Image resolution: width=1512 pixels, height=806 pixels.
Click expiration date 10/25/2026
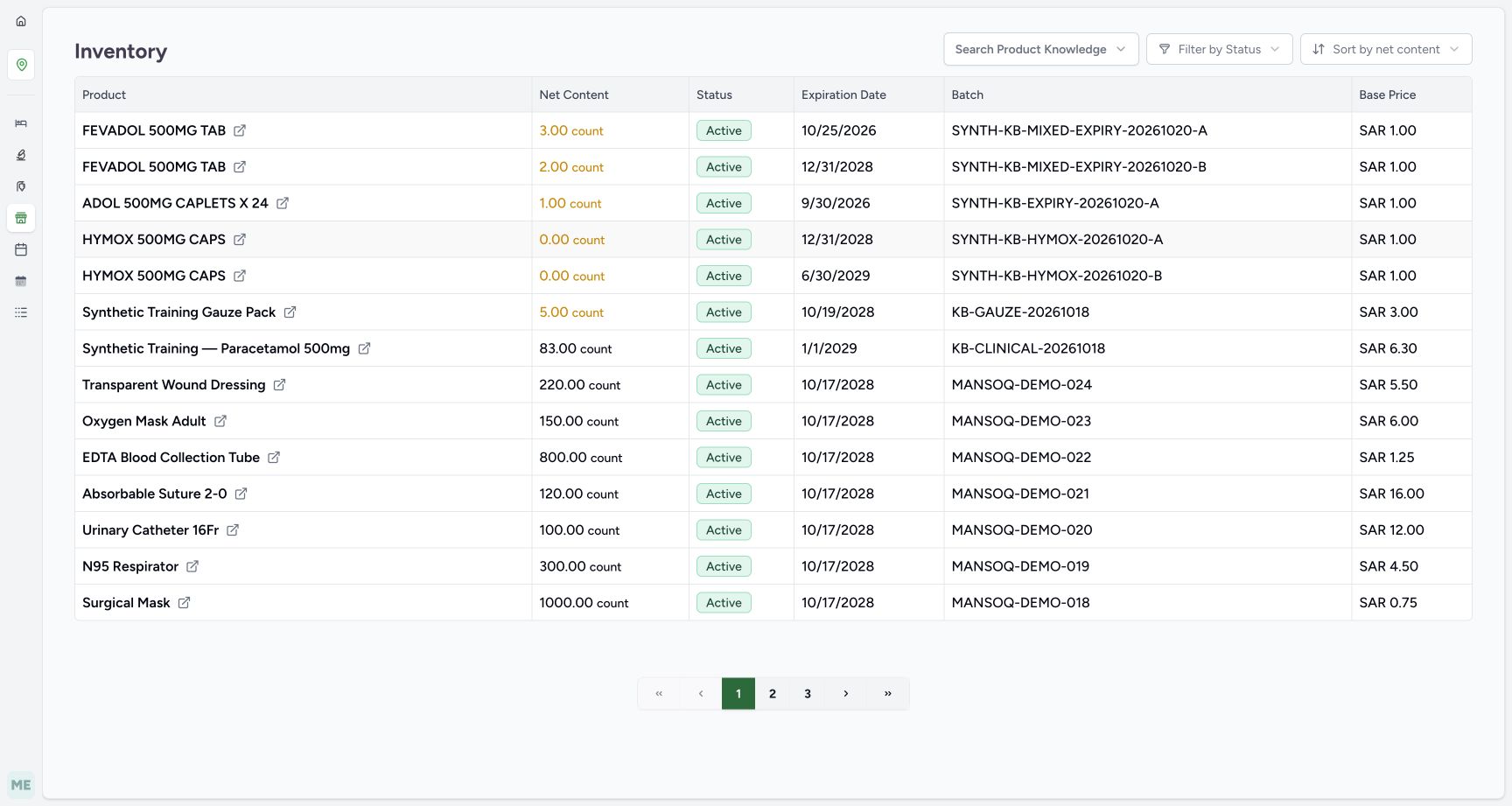pos(839,130)
